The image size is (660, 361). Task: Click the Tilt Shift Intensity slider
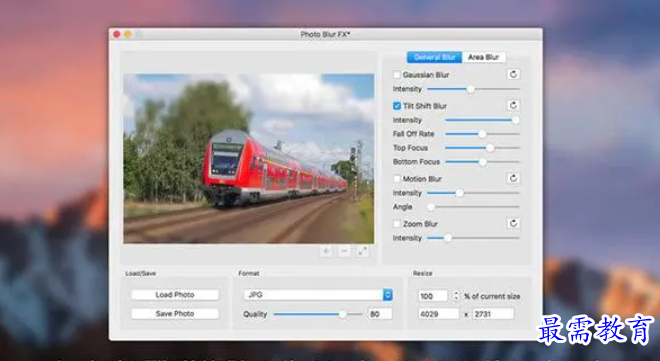click(482, 120)
